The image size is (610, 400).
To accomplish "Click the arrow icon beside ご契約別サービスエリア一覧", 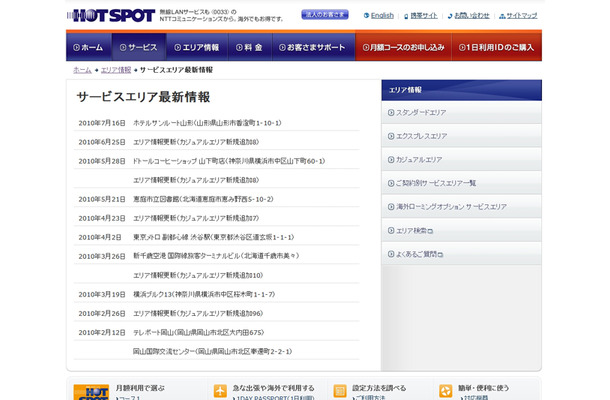I will click(391, 183).
